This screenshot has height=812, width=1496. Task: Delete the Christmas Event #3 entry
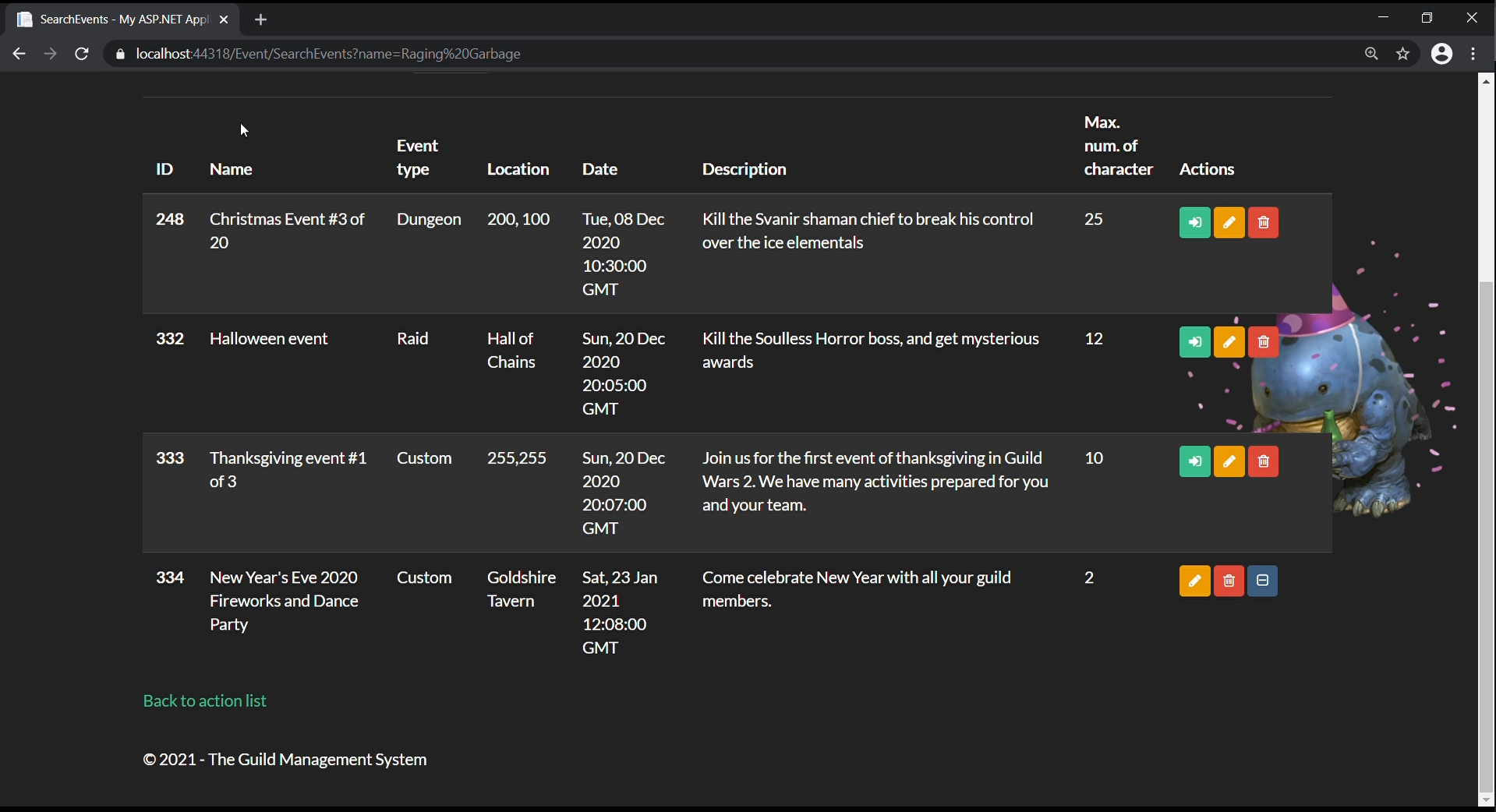pos(1263,223)
